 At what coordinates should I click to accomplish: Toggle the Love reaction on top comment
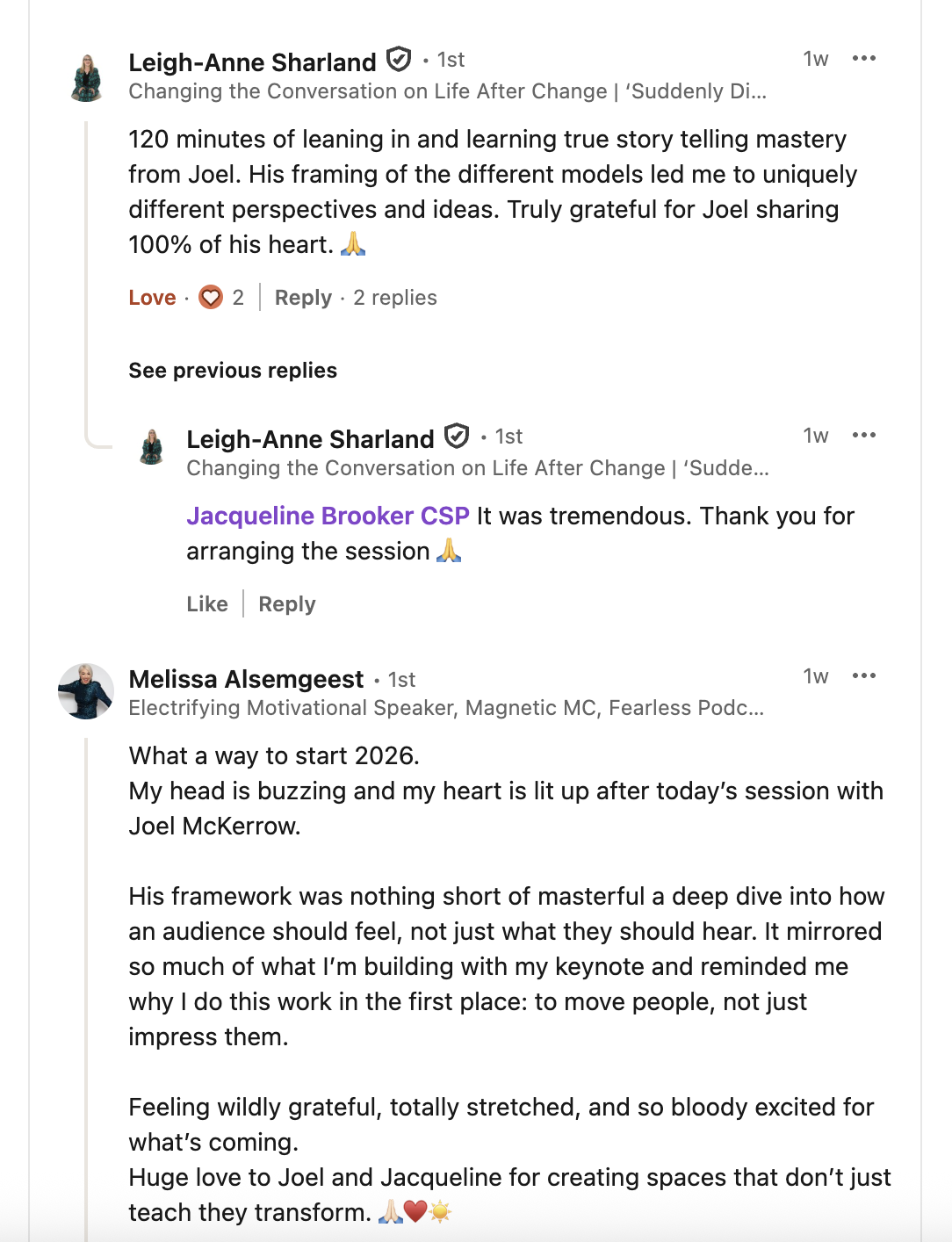152,298
